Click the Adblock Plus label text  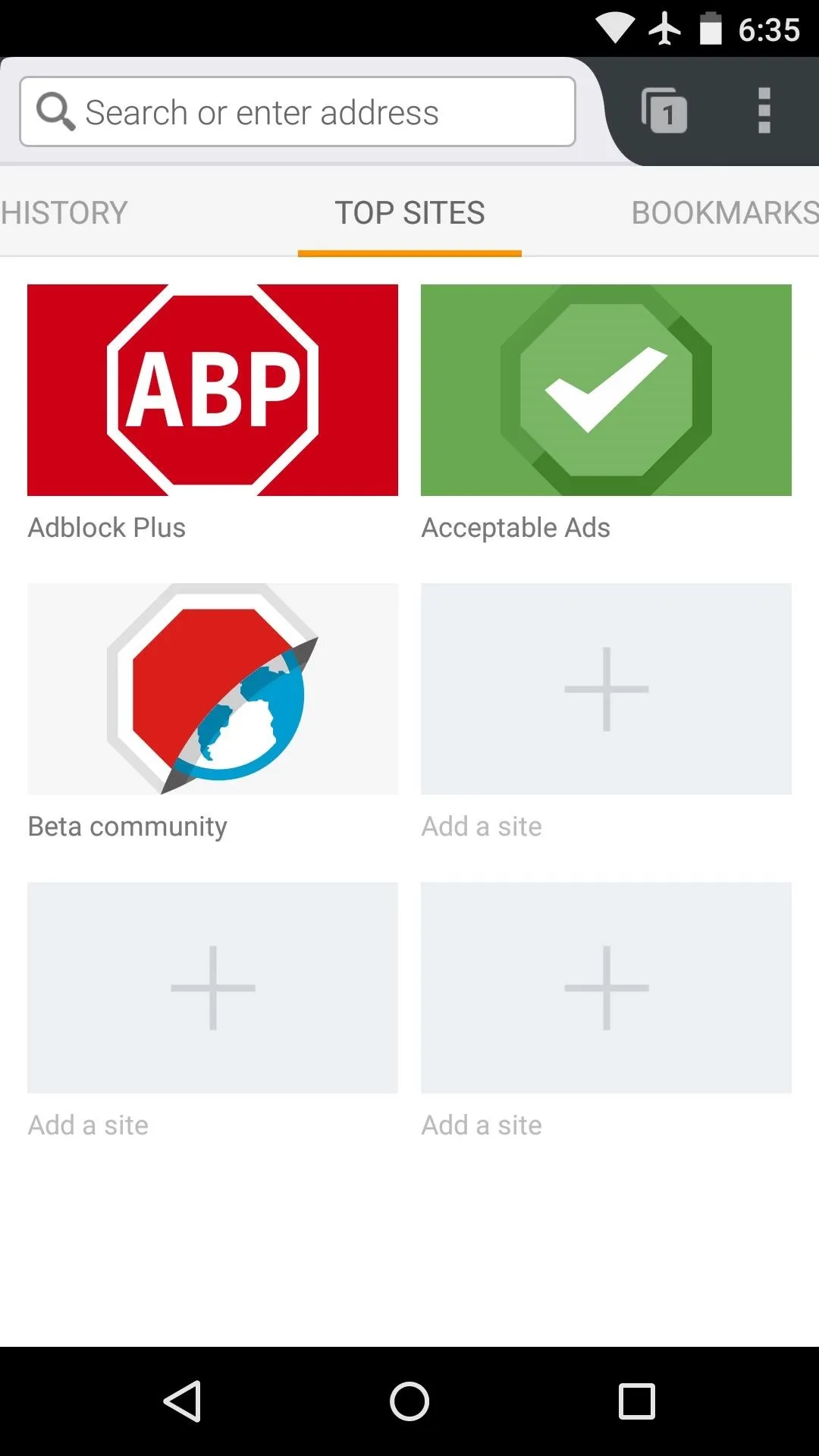tap(106, 527)
